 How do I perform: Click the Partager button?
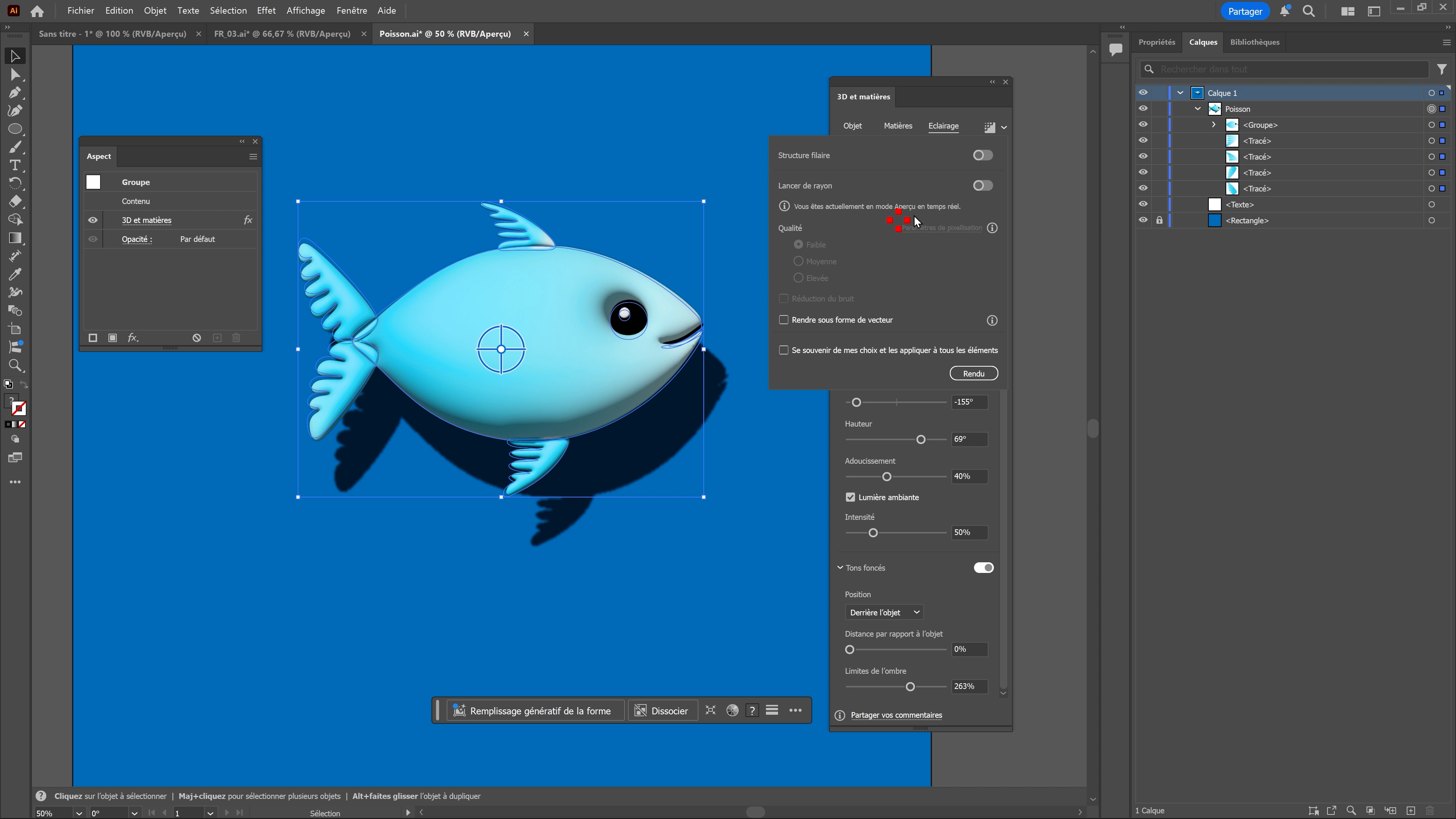pyautogui.click(x=1244, y=11)
